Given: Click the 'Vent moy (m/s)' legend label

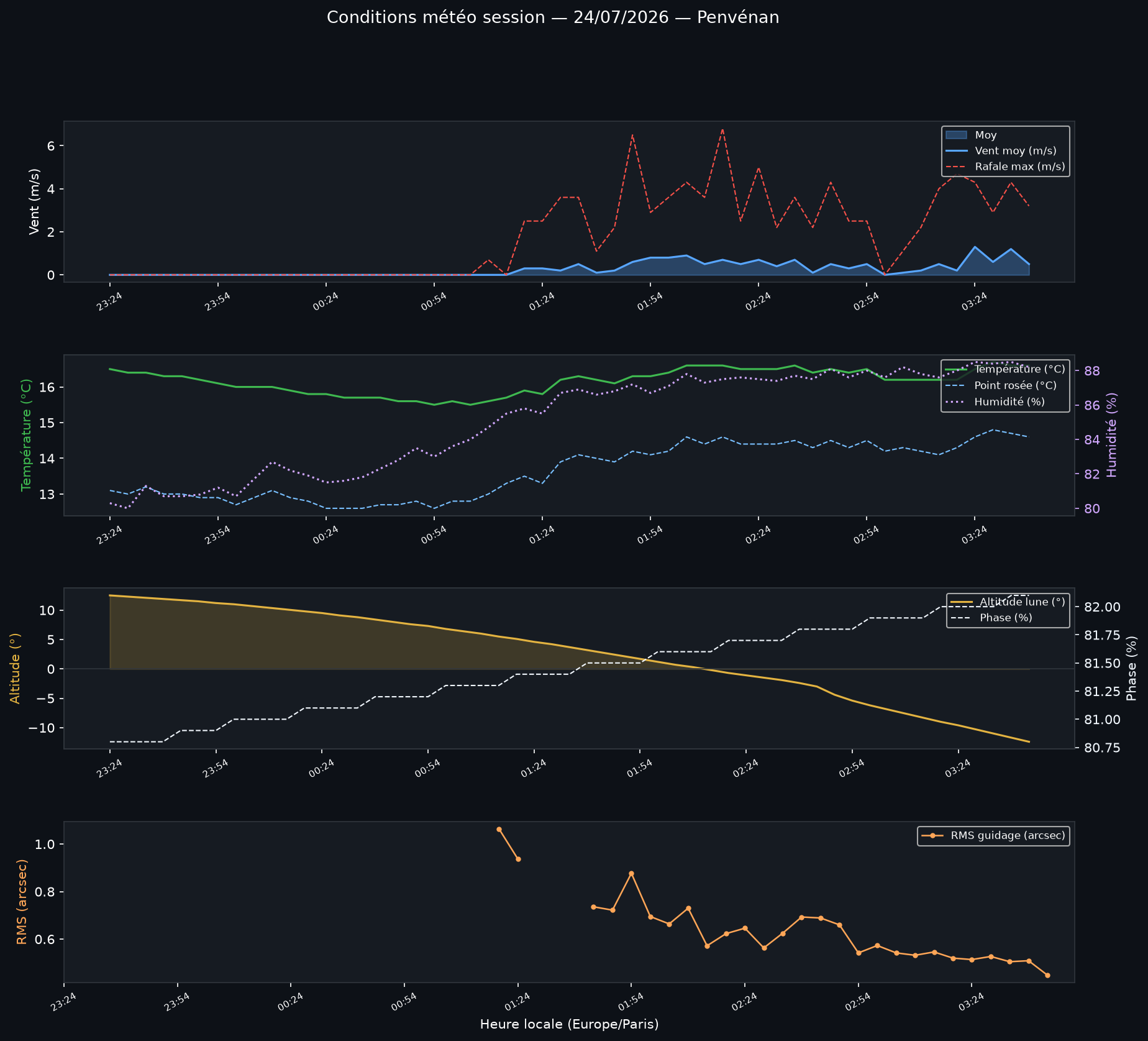Looking at the screenshot, I should (1016, 151).
